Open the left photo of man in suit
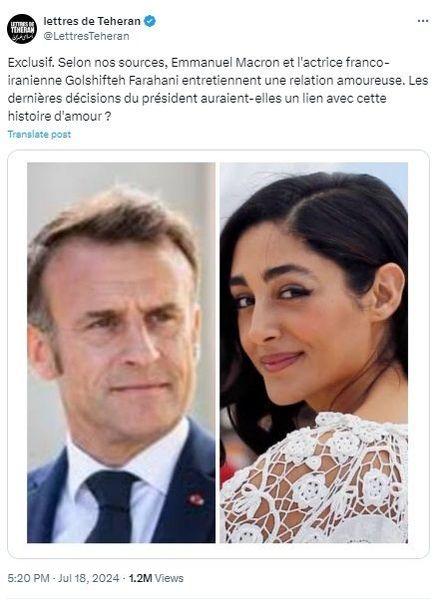 121,352
